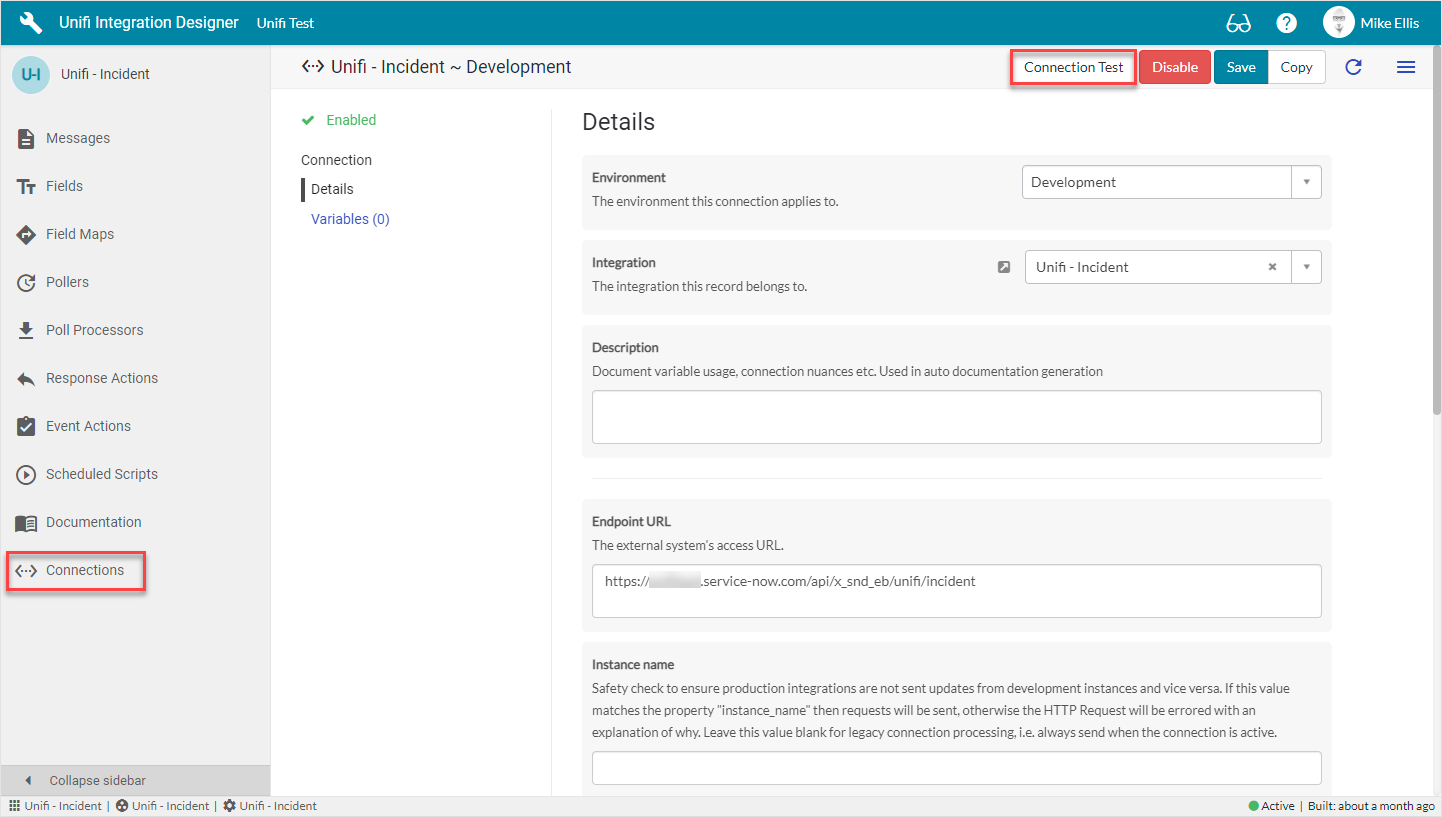Image resolution: width=1442 pixels, height=817 pixels.
Task: Open Event Actions from the sidebar
Action: tap(88, 426)
